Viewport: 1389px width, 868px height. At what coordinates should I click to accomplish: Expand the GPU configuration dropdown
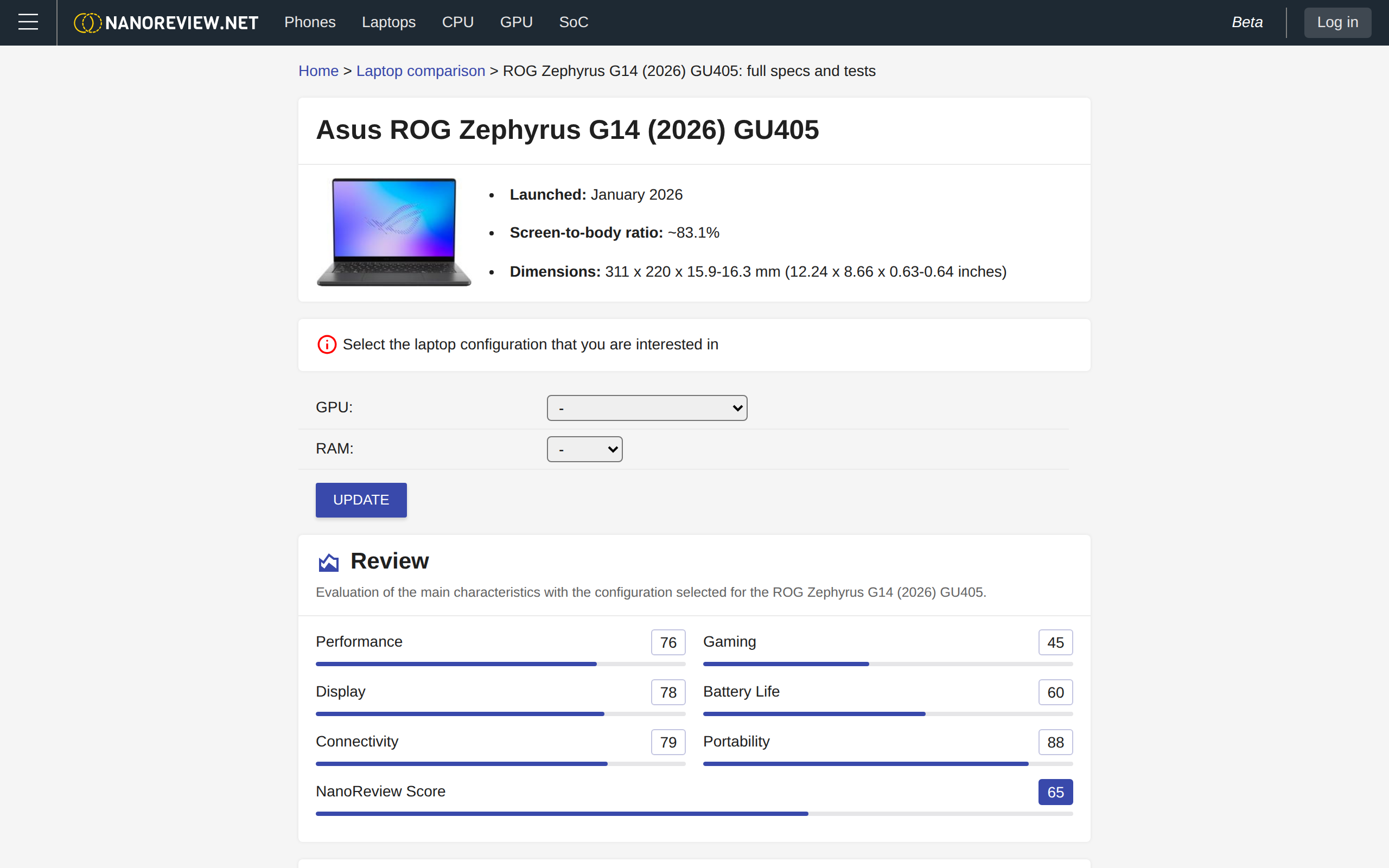click(x=647, y=407)
